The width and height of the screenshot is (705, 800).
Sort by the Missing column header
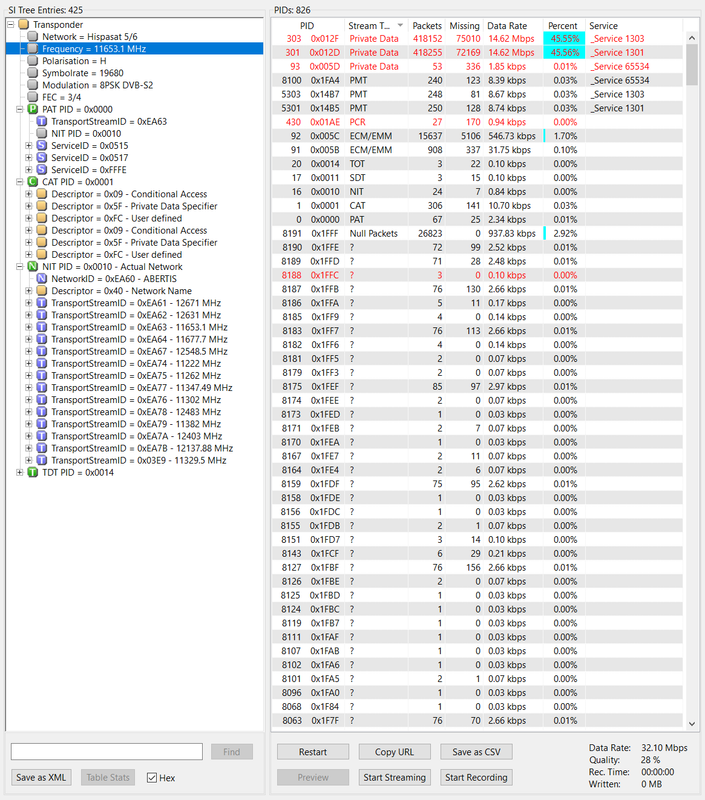point(464,26)
